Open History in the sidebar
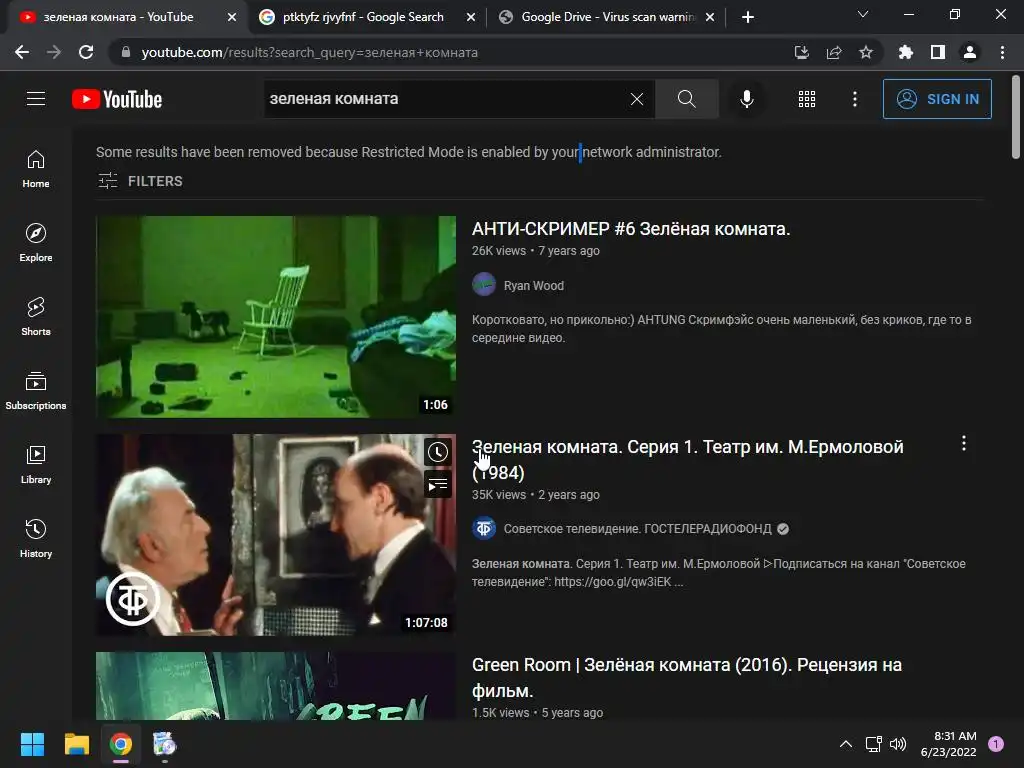 (36, 539)
